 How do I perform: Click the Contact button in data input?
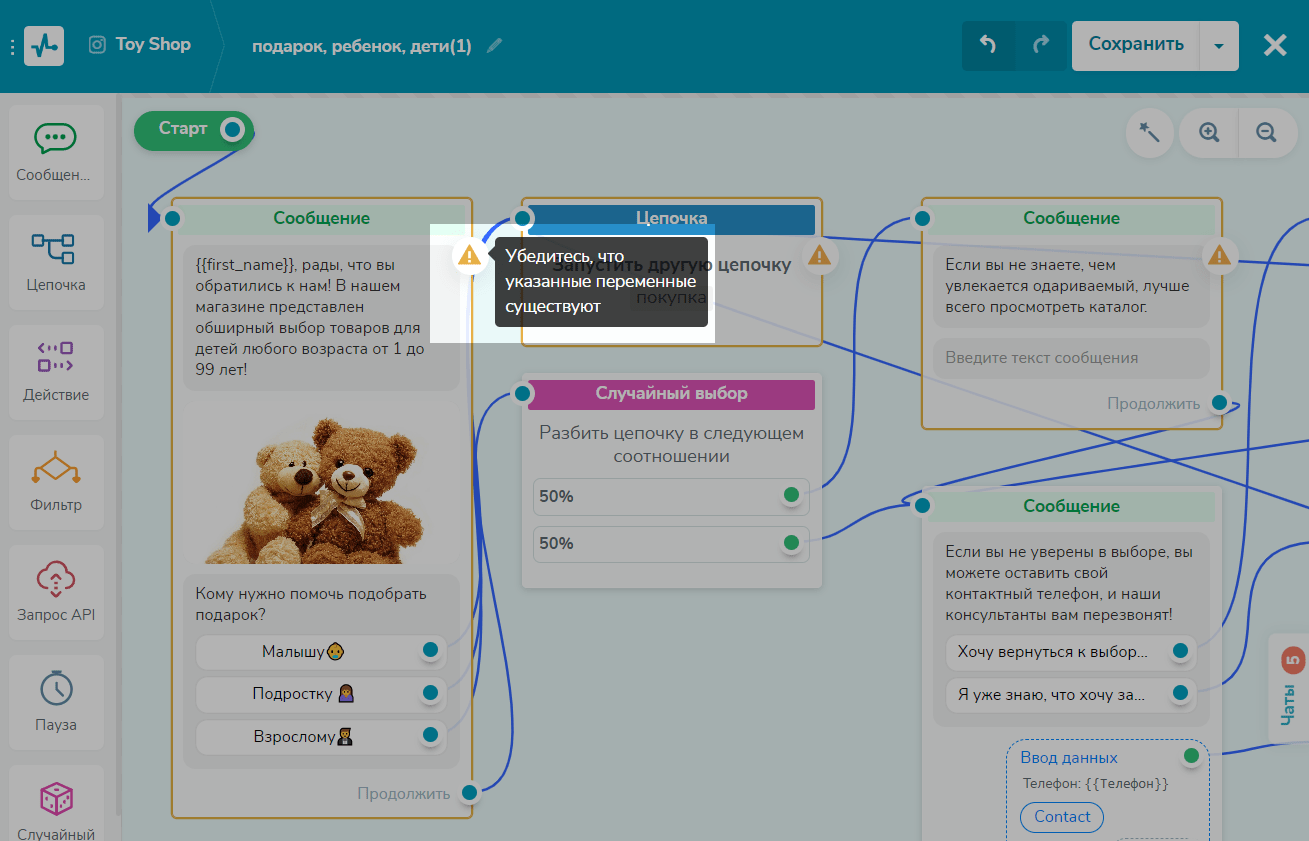click(x=1062, y=817)
